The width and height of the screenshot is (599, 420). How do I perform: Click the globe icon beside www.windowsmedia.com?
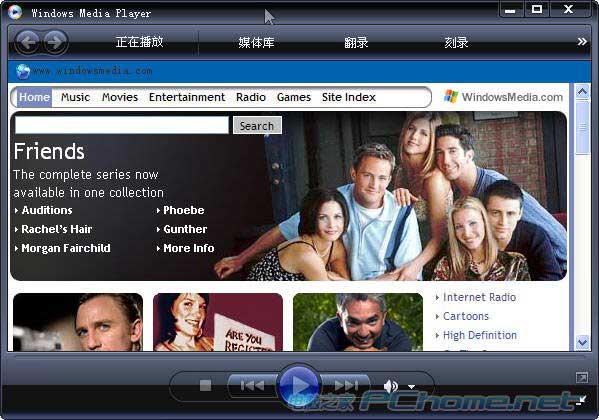pos(23,71)
